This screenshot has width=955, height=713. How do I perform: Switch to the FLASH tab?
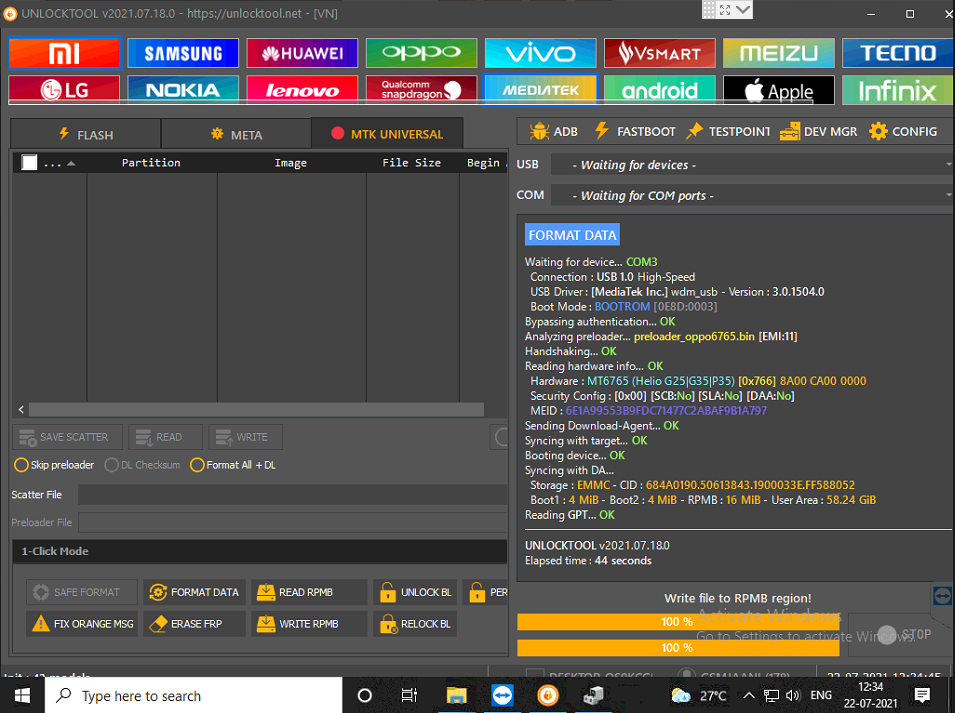click(x=86, y=135)
